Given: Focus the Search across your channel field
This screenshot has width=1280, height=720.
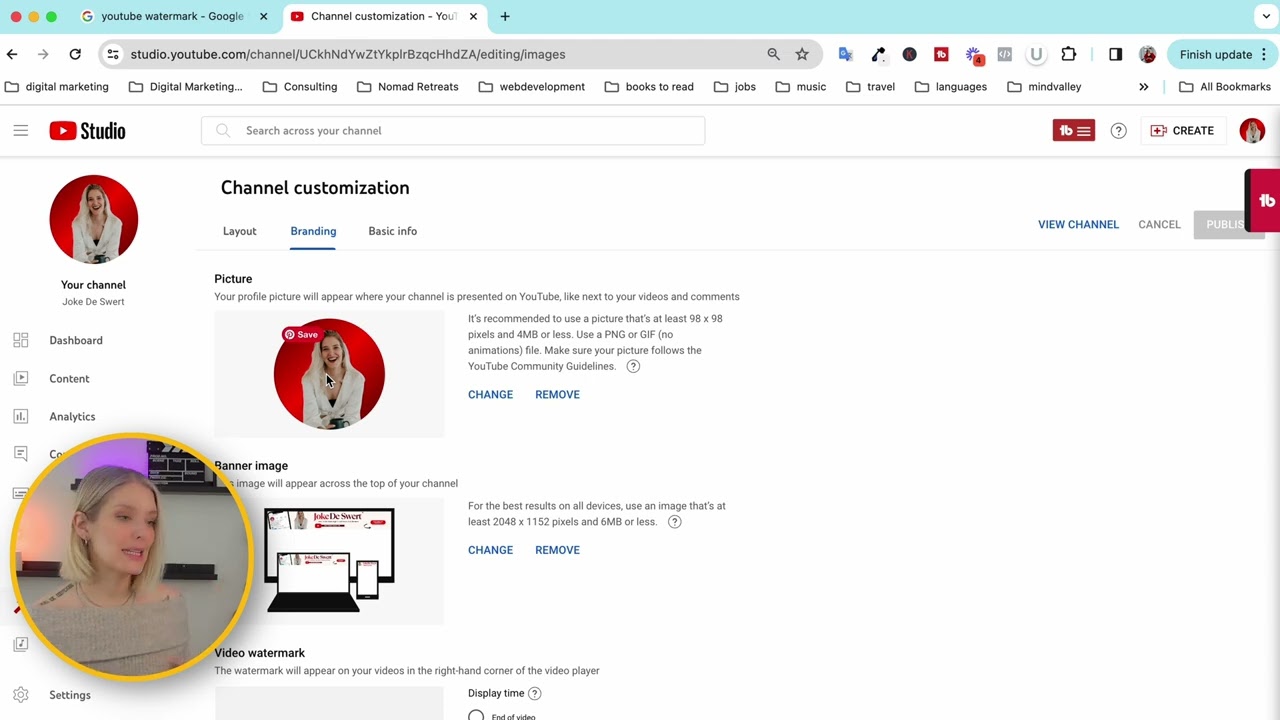Looking at the screenshot, I should pyautogui.click(x=453, y=131).
